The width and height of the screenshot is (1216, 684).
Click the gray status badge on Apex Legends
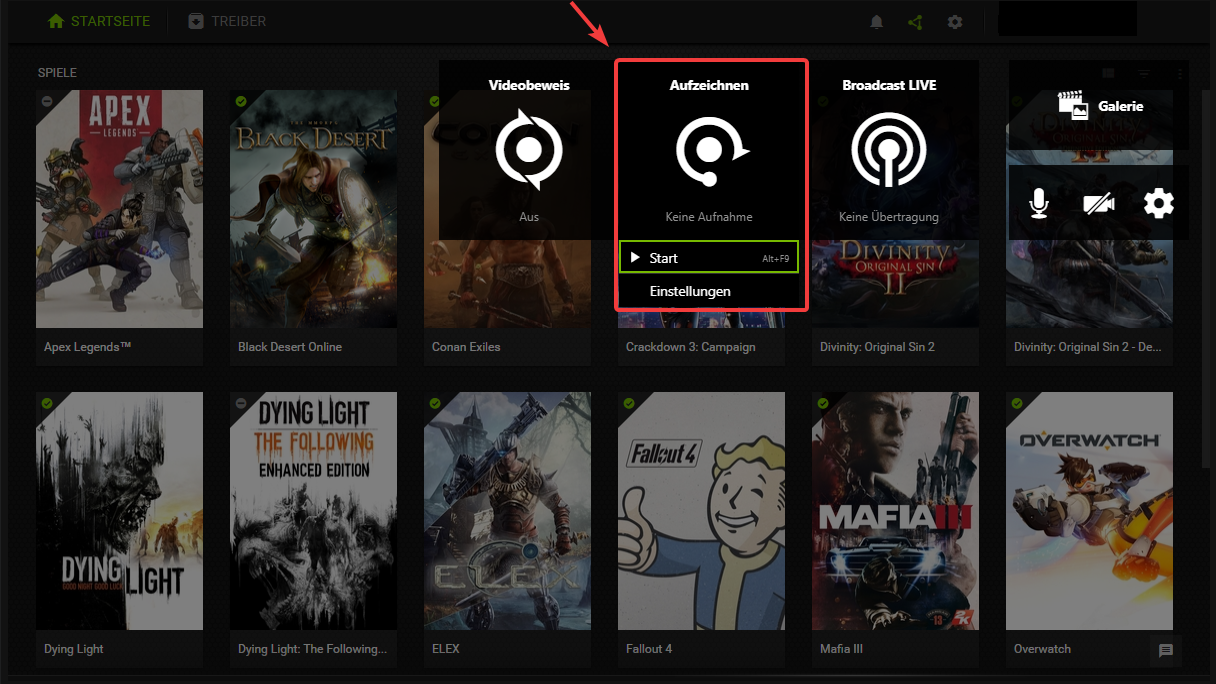tap(46, 100)
